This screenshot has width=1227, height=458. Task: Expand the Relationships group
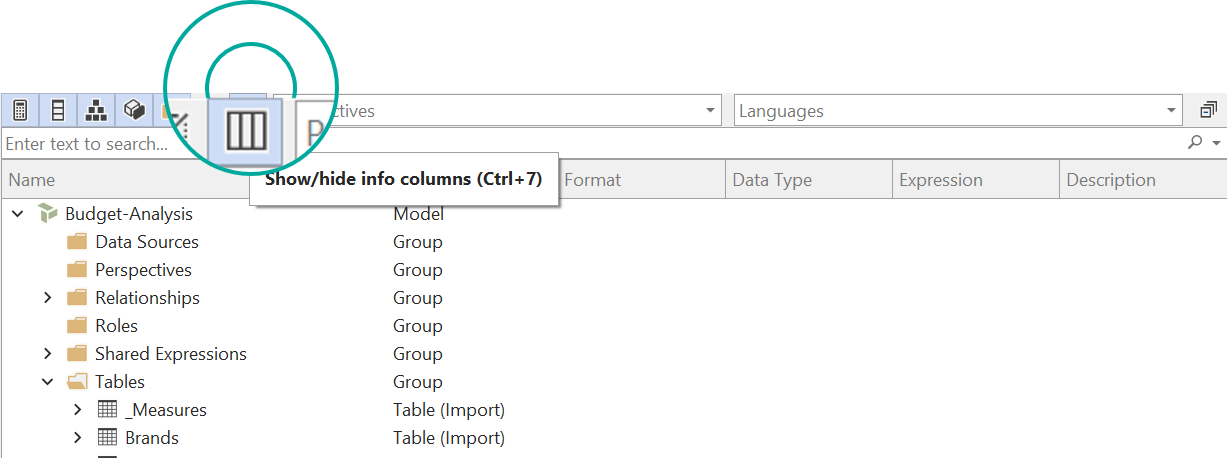pos(48,298)
